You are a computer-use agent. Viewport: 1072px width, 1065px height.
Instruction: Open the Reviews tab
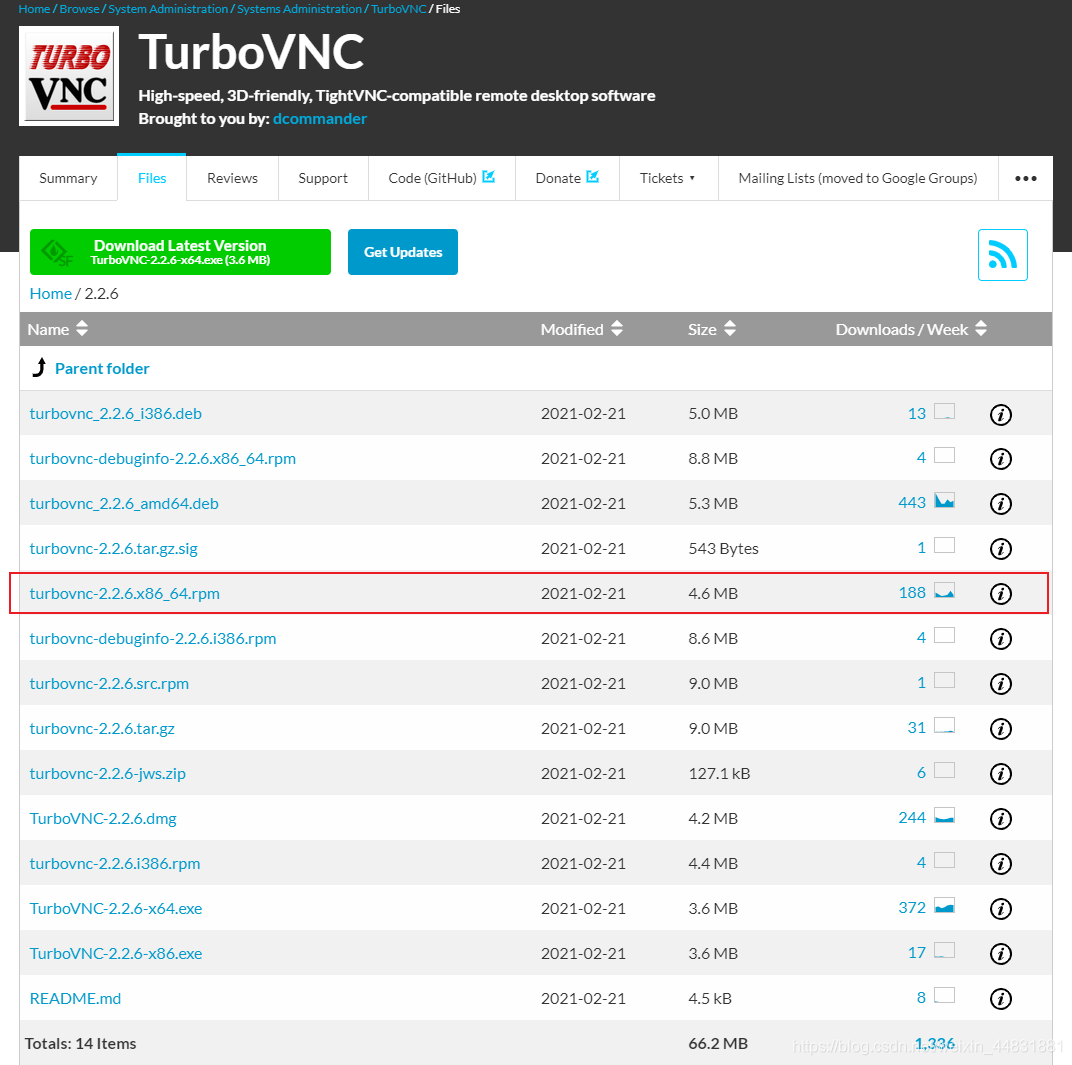pyautogui.click(x=232, y=178)
